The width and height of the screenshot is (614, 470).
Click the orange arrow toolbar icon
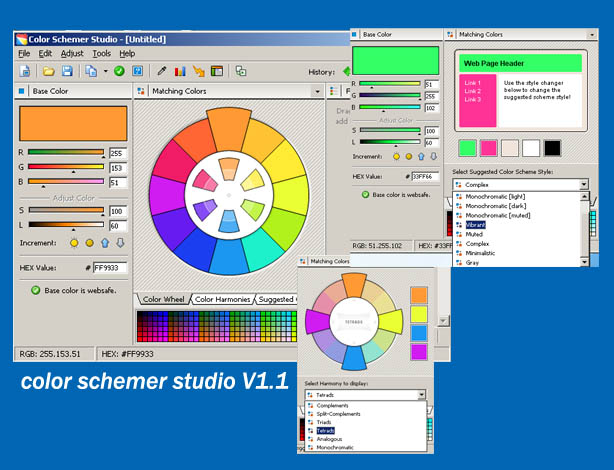[199, 71]
